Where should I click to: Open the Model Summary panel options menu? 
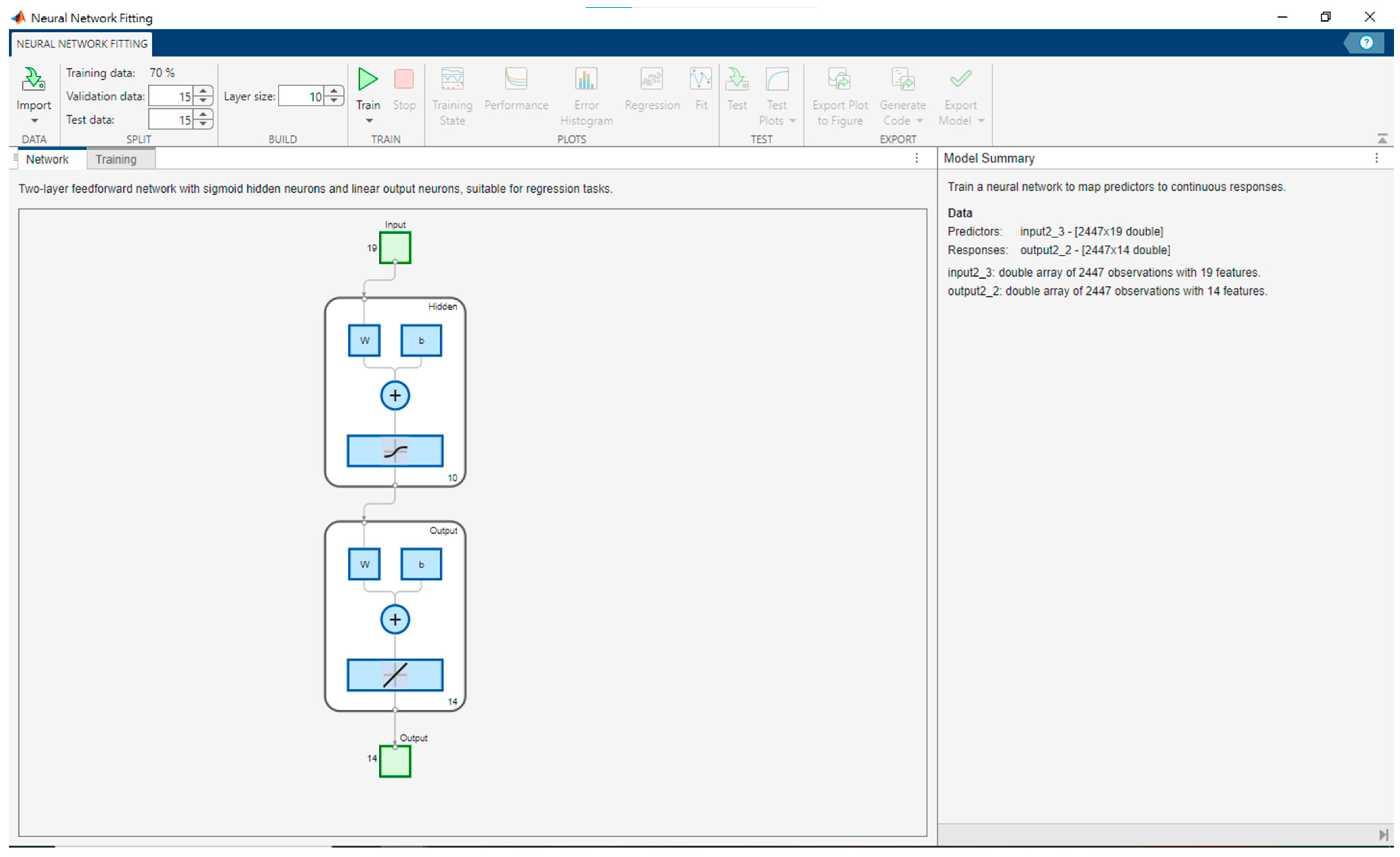point(1376,158)
